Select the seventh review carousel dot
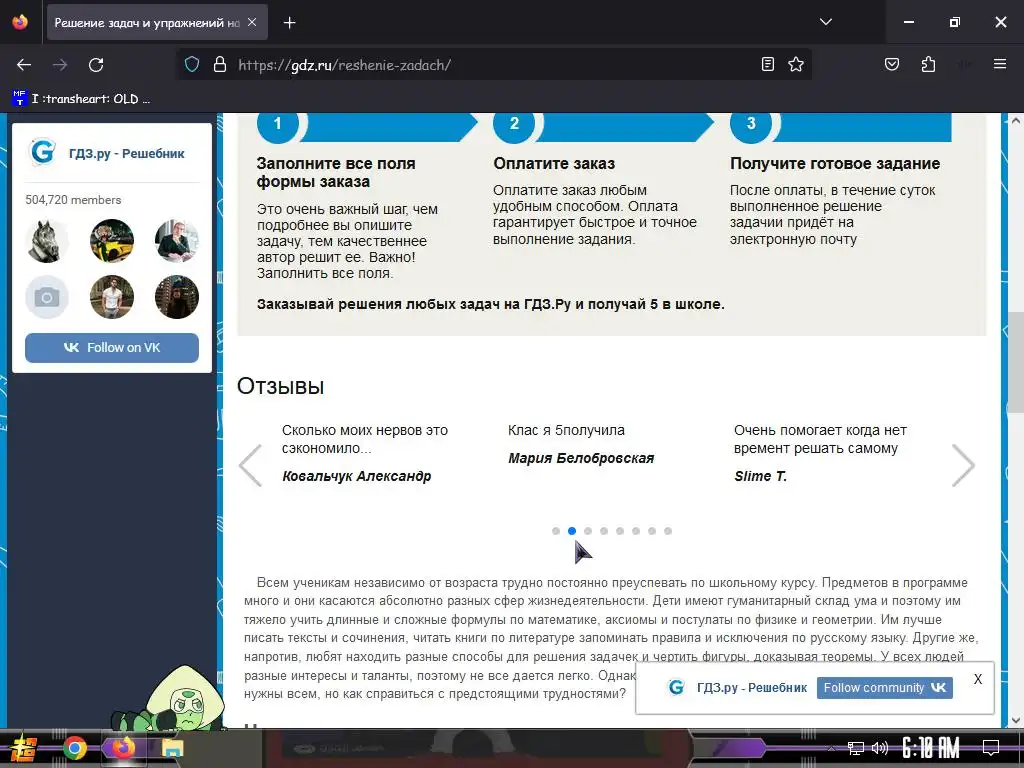 click(x=652, y=531)
